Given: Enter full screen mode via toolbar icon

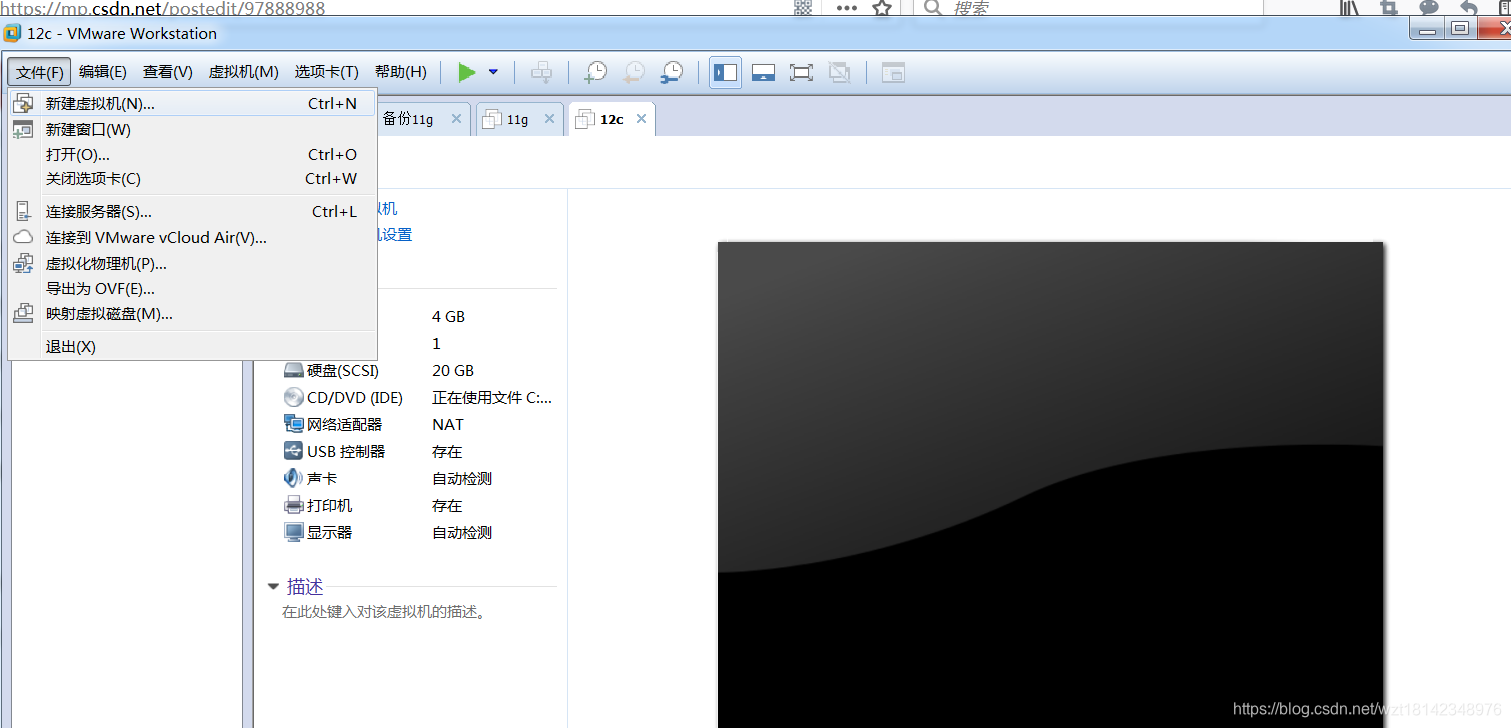Looking at the screenshot, I should pos(801,72).
